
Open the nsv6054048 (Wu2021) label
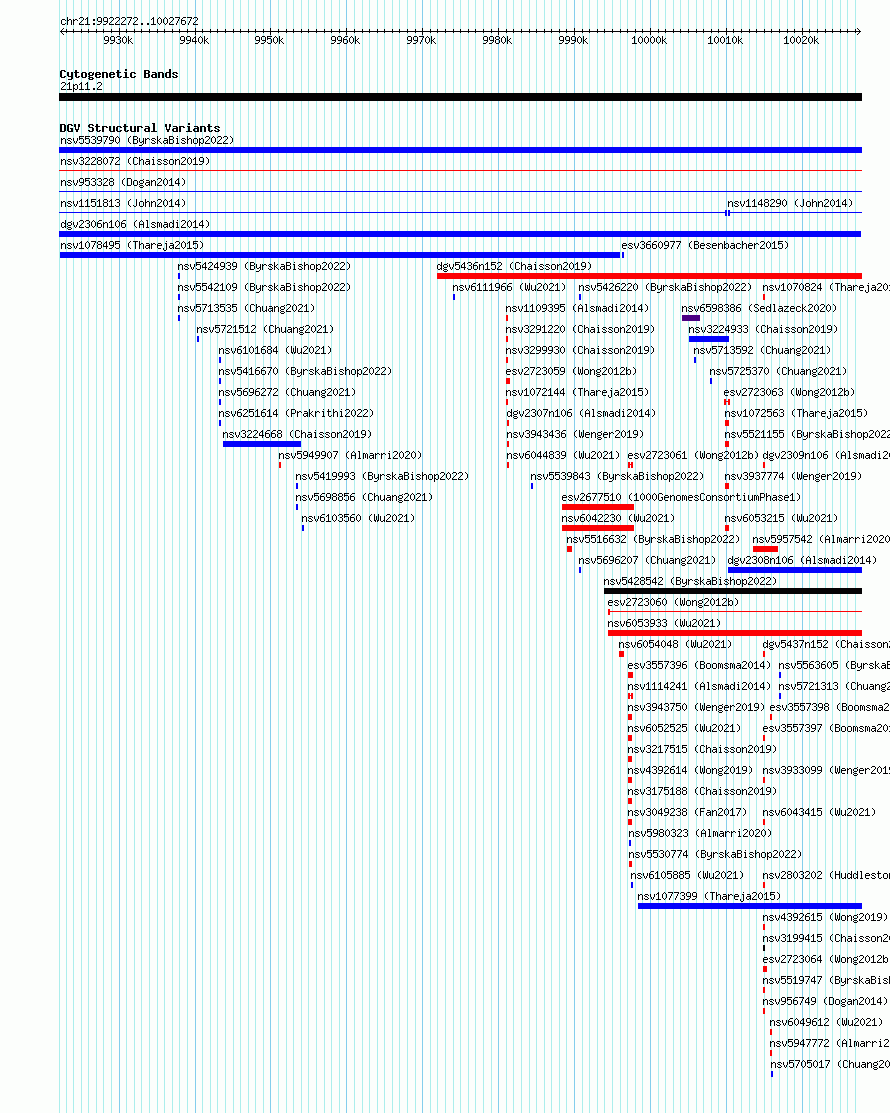(x=674, y=645)
